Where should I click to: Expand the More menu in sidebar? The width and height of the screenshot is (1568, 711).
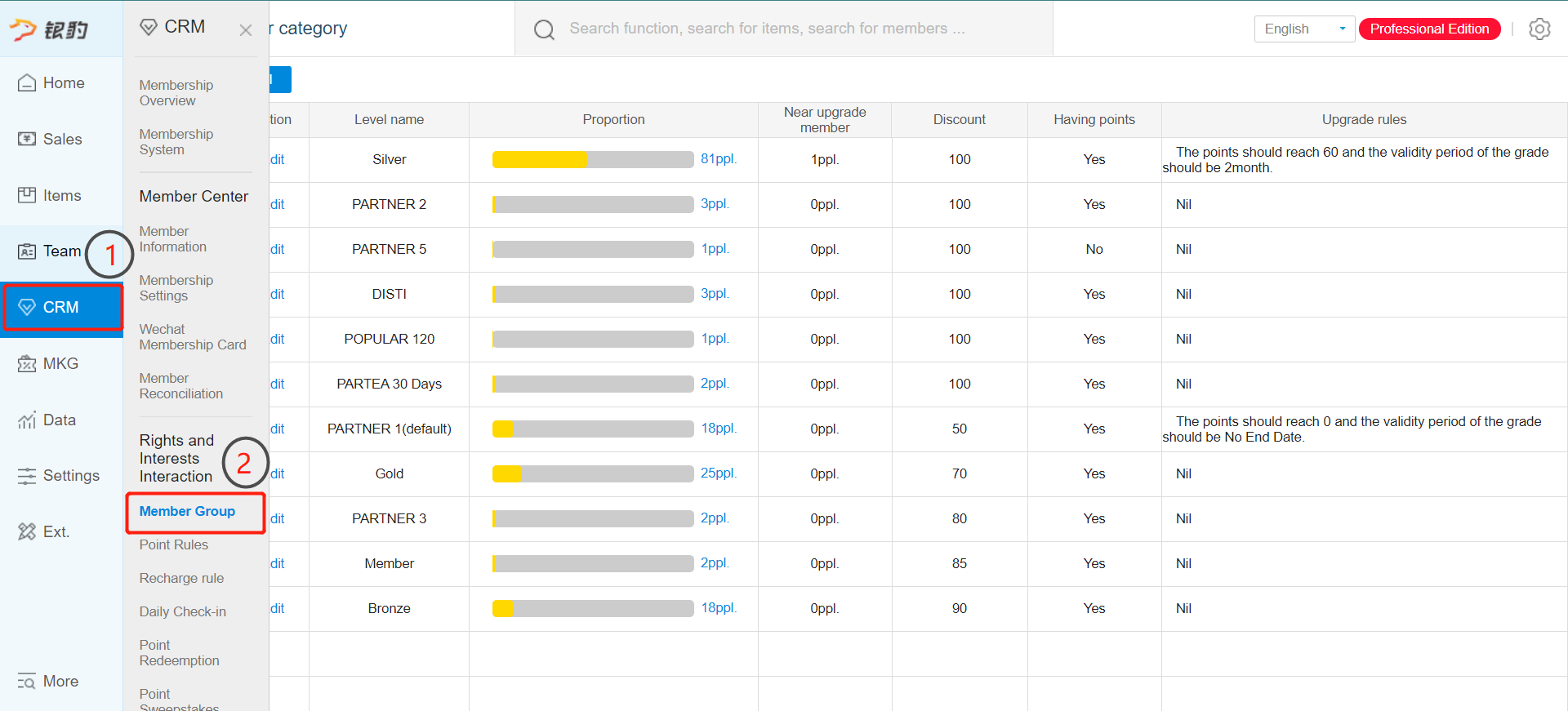pos(48,681)
